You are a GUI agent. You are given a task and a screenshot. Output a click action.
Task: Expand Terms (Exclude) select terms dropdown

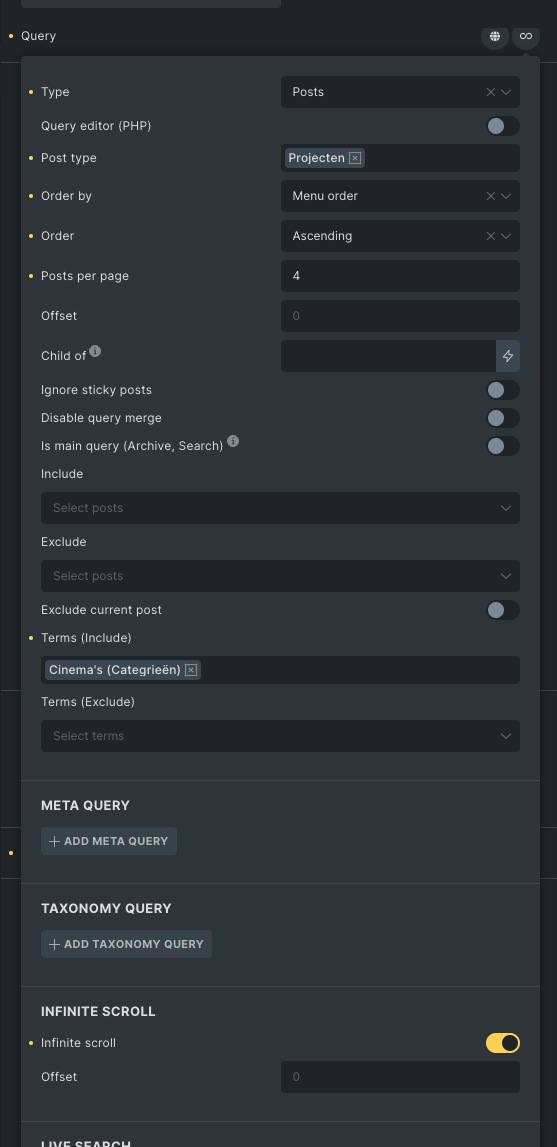point(280,736)
